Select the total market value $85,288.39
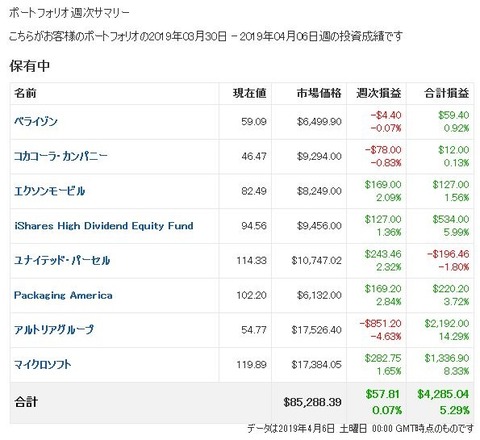 click(312, 402)
